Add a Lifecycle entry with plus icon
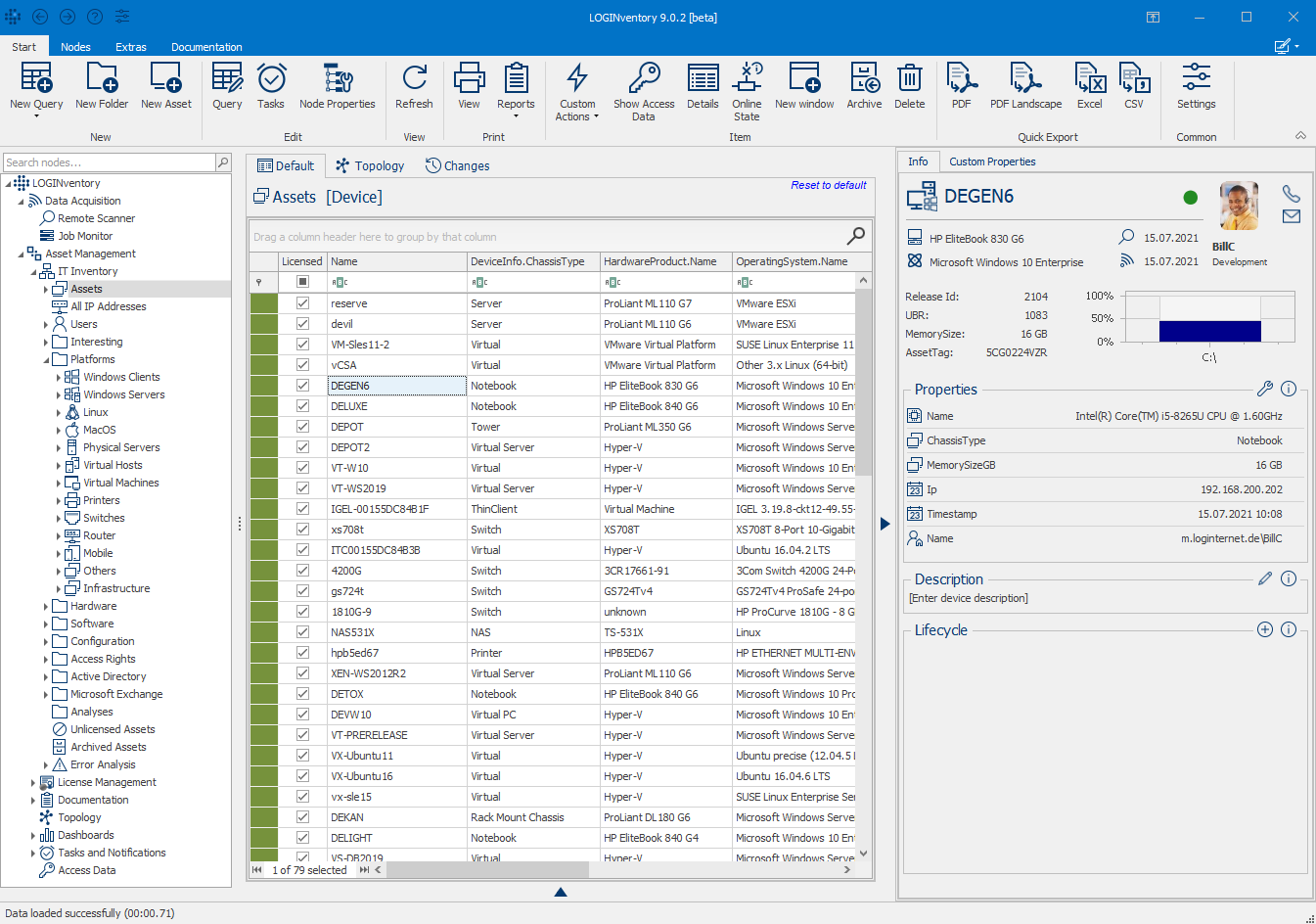Image resolution: width=1316 pixels, height=924 pixels. pyautogui.click(x=1265, y=629)
